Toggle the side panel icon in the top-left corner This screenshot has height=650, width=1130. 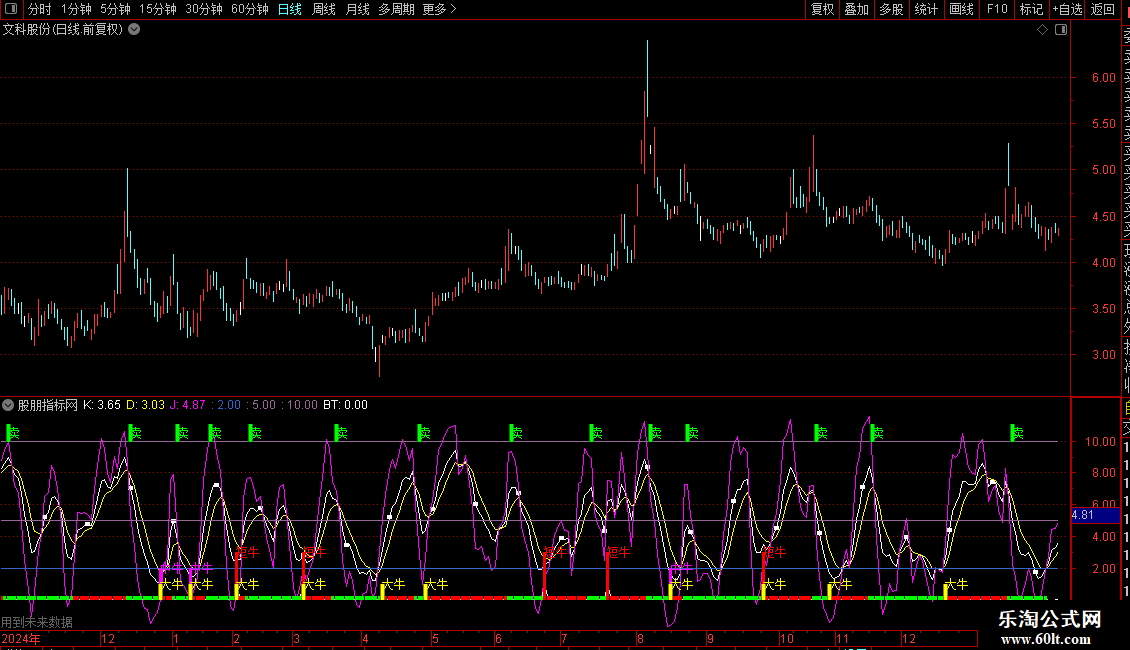pos(11,9)
